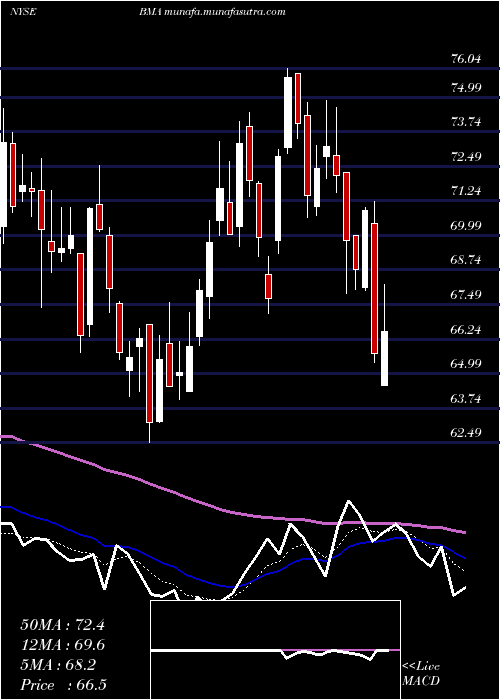This screenshot has width=500, height=700.
Task: Click the 63.74 price axis label
Action: tap(467, 398)
